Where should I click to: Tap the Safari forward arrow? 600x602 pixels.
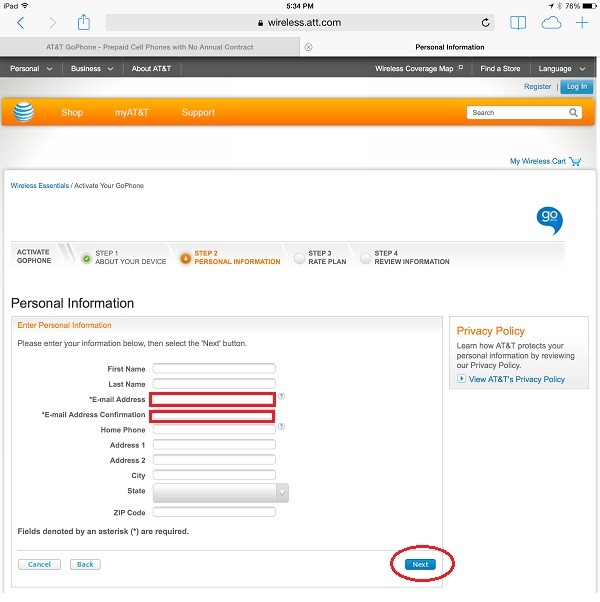[53, 23]
